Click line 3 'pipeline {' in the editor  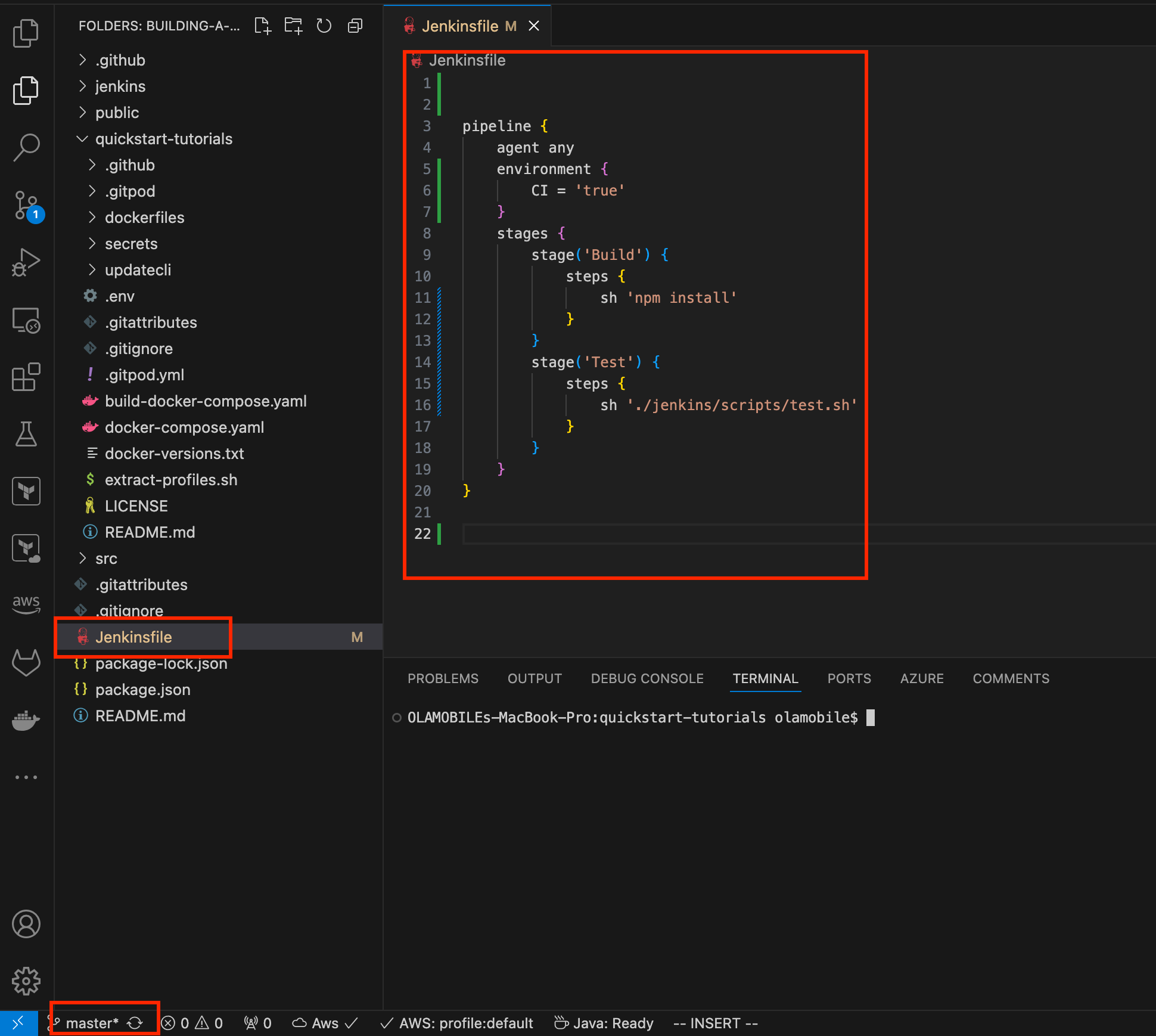[x=505, y=126]
